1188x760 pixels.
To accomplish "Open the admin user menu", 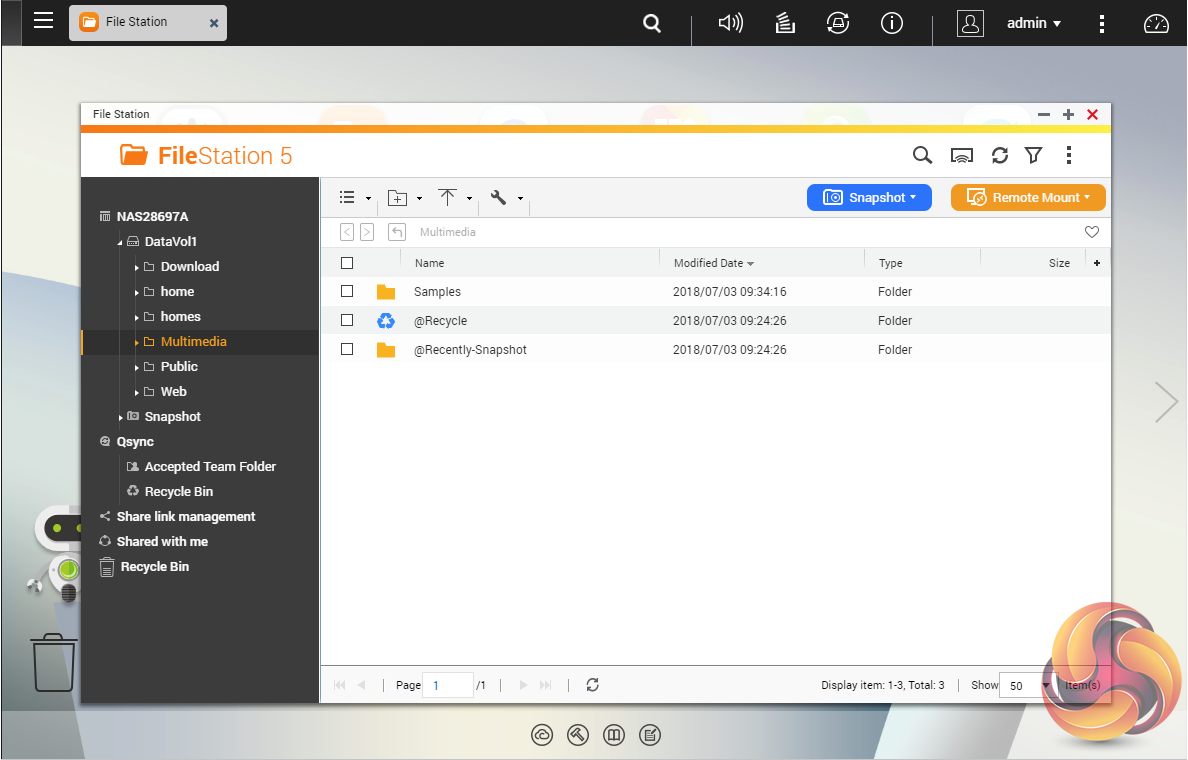I will 1033,23.
